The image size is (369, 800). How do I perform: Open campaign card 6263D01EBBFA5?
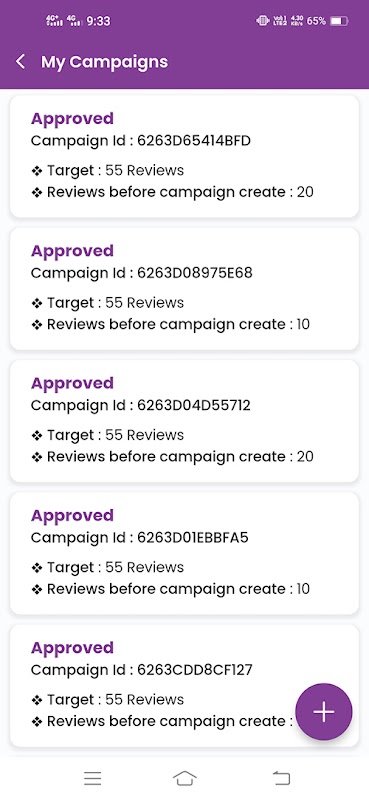(184, 553)
